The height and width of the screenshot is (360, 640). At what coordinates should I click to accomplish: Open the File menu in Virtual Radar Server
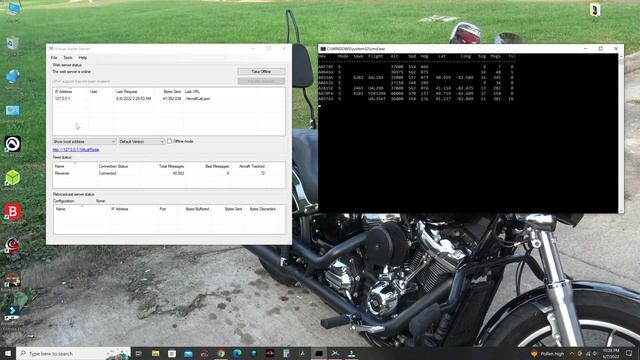tap(54, 58)
